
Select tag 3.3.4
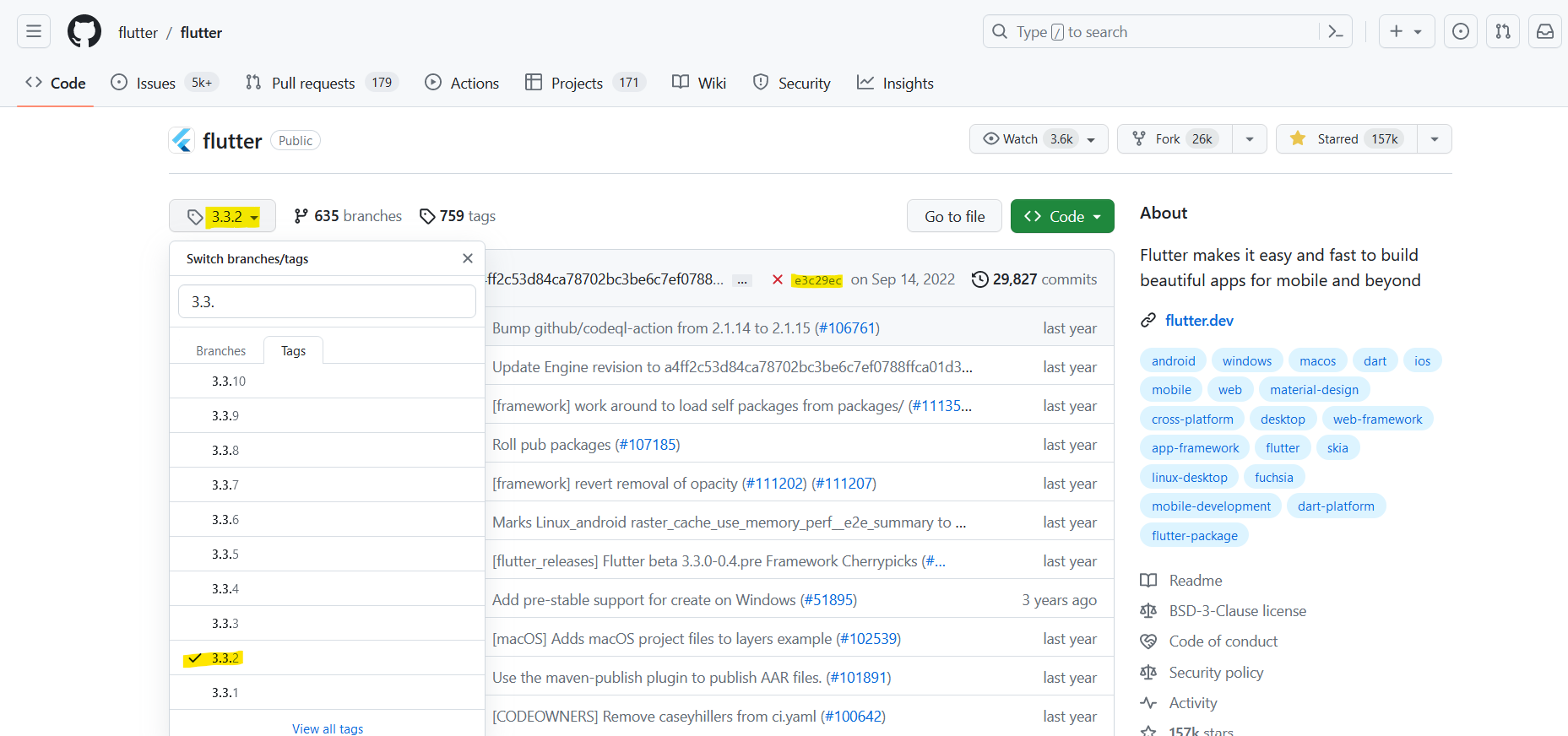tap(327, 588)
